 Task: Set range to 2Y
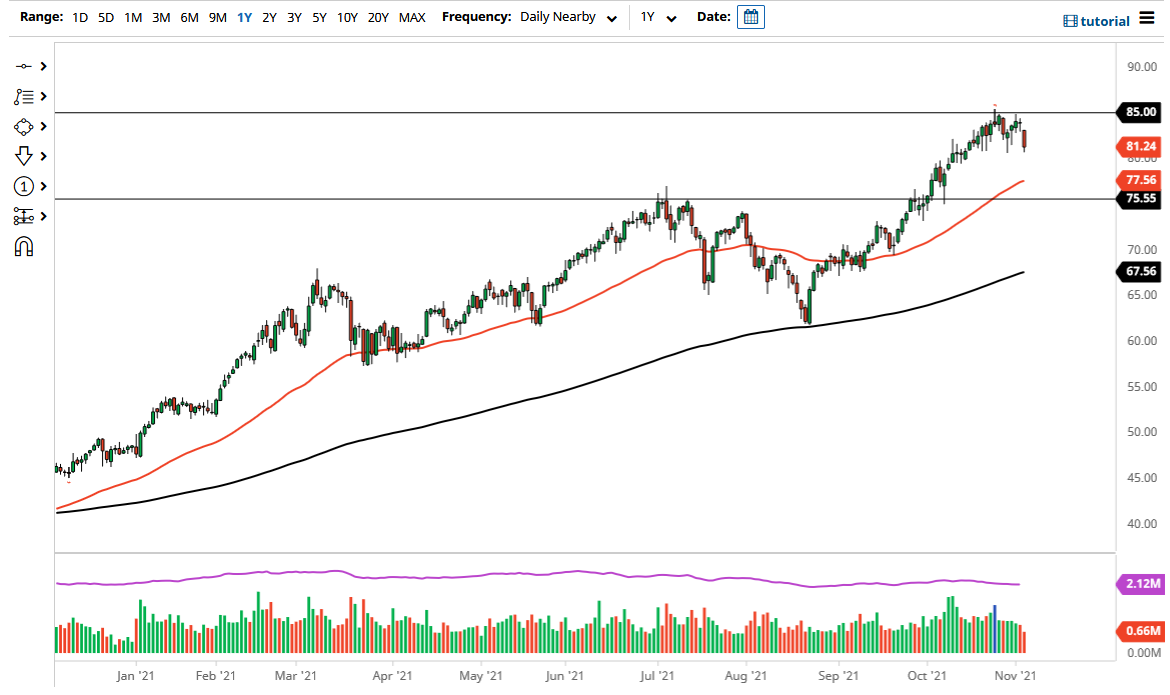269,17
